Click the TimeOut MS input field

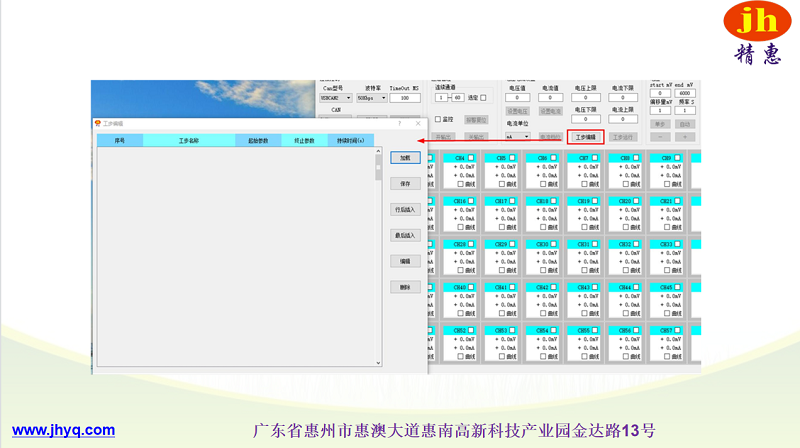[405, 98]
